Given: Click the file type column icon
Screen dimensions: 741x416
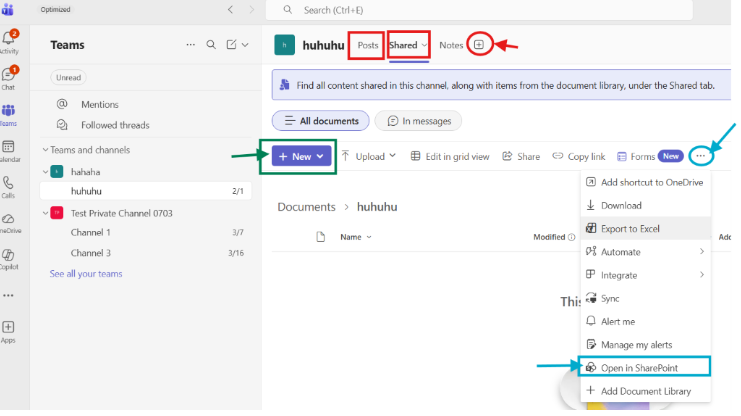Looking at the screenshot, I should [x=321, y=237].
